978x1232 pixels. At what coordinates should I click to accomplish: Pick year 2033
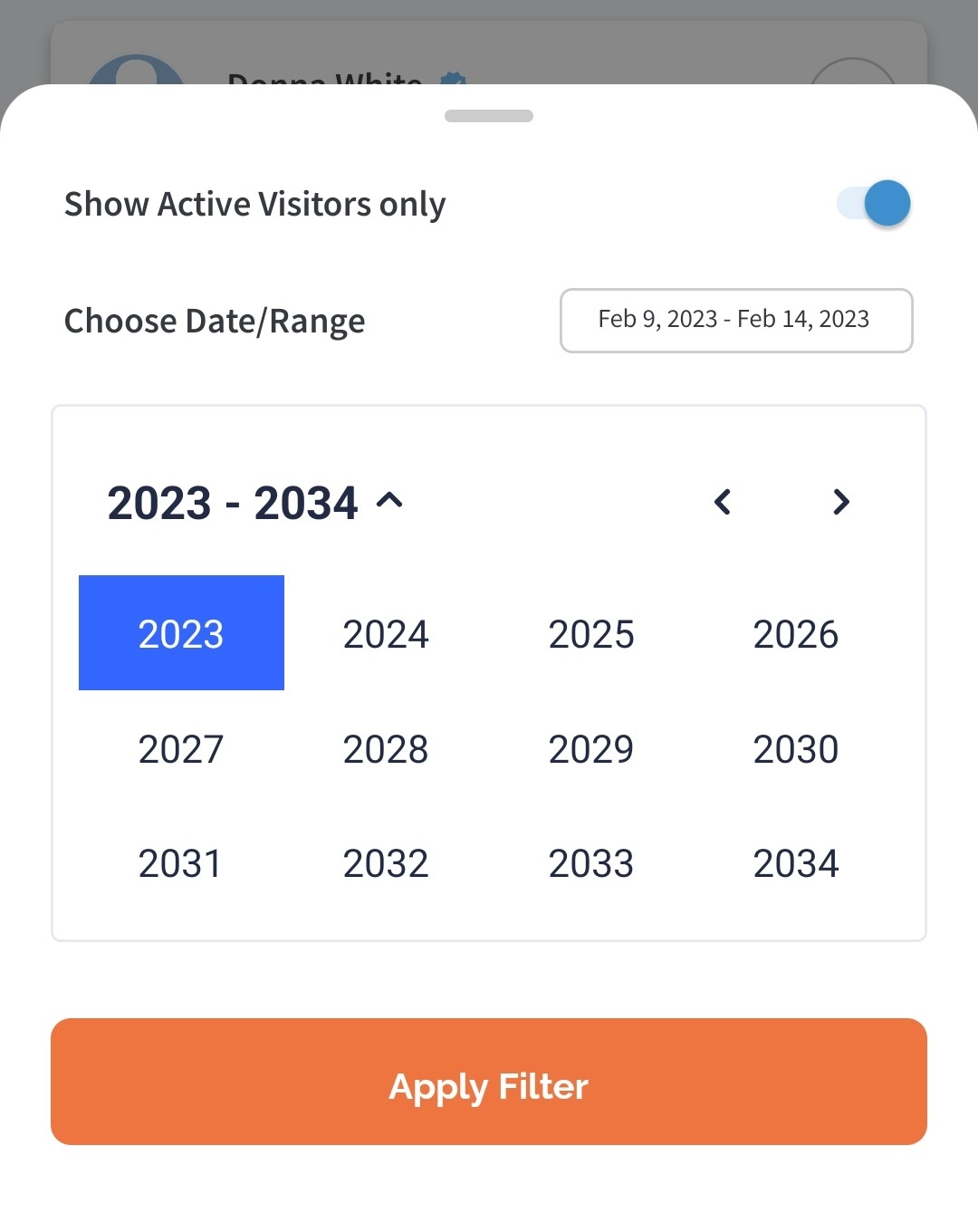[x=591, y=863]
